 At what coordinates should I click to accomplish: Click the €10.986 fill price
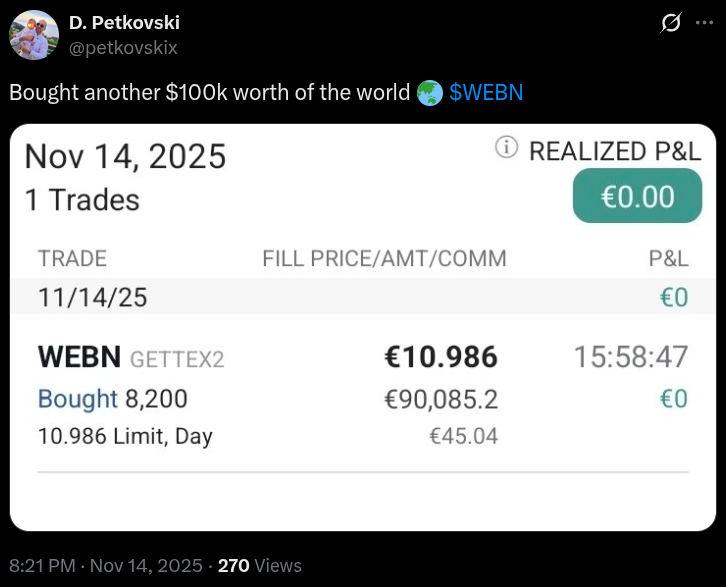click(x=441, y=357)
